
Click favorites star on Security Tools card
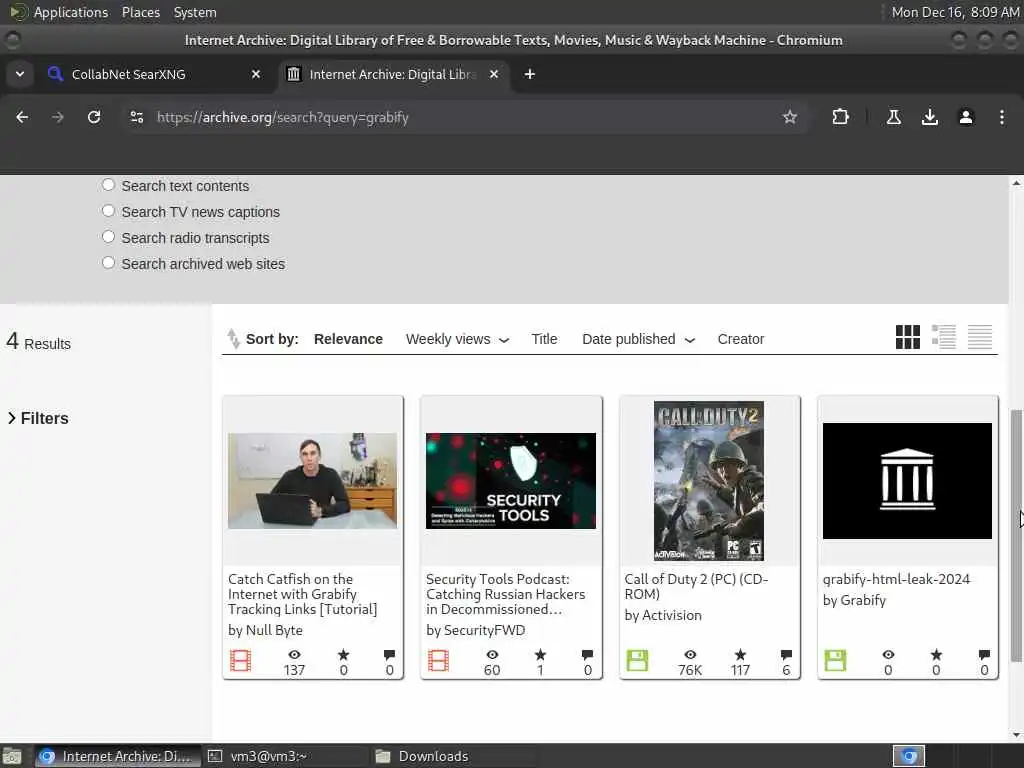tap(540, 654)
